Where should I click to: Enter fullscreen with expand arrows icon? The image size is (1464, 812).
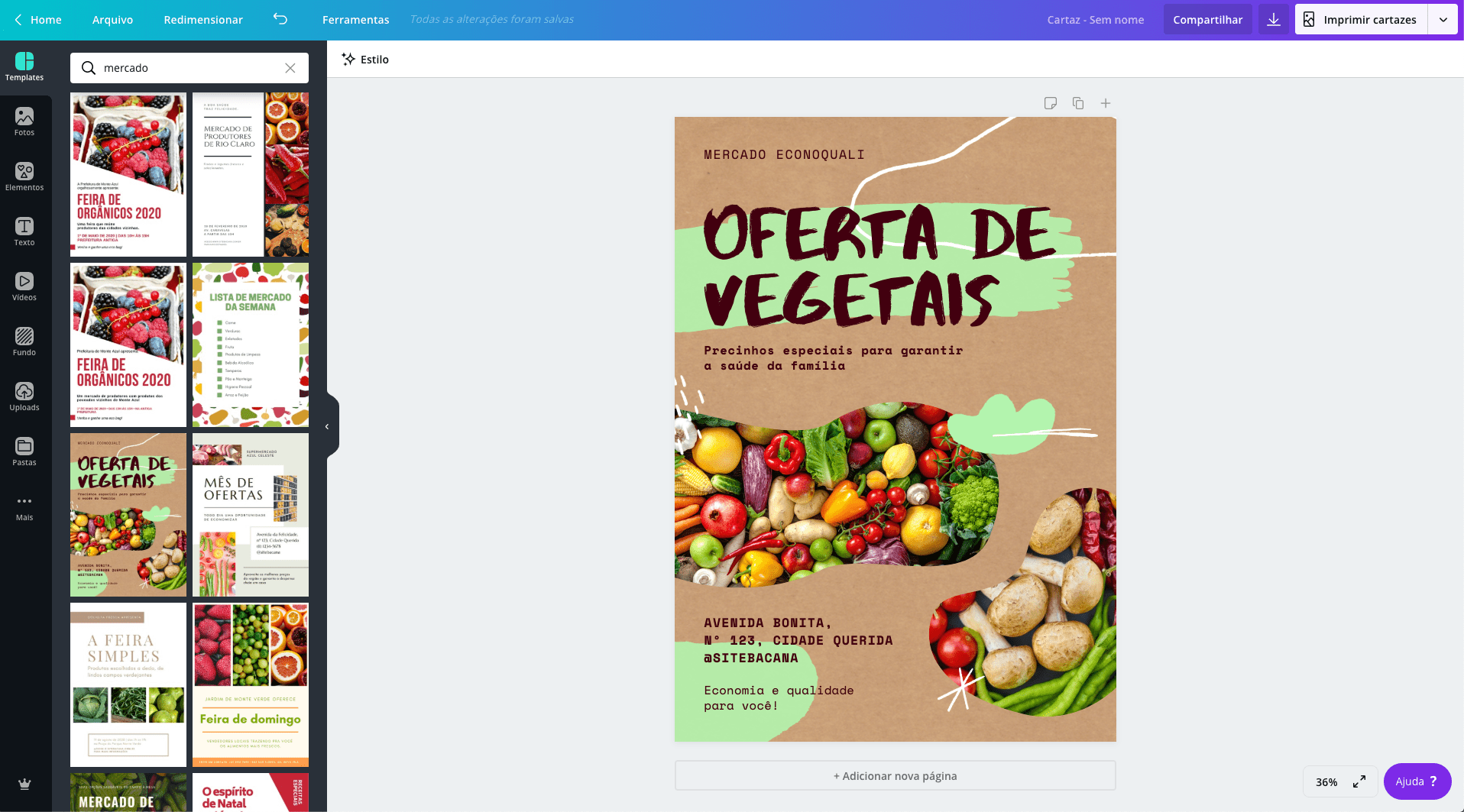pyautogui.click(x=1359, y=781)
